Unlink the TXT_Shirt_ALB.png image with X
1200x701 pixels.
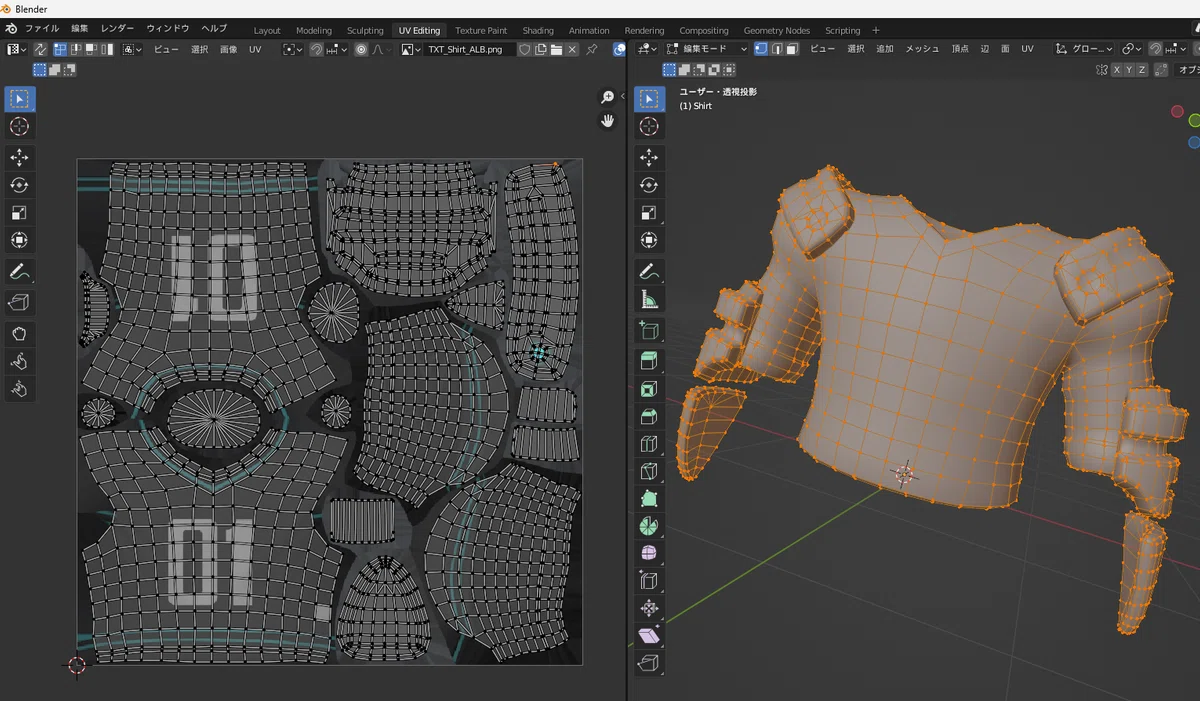[572, 48]
